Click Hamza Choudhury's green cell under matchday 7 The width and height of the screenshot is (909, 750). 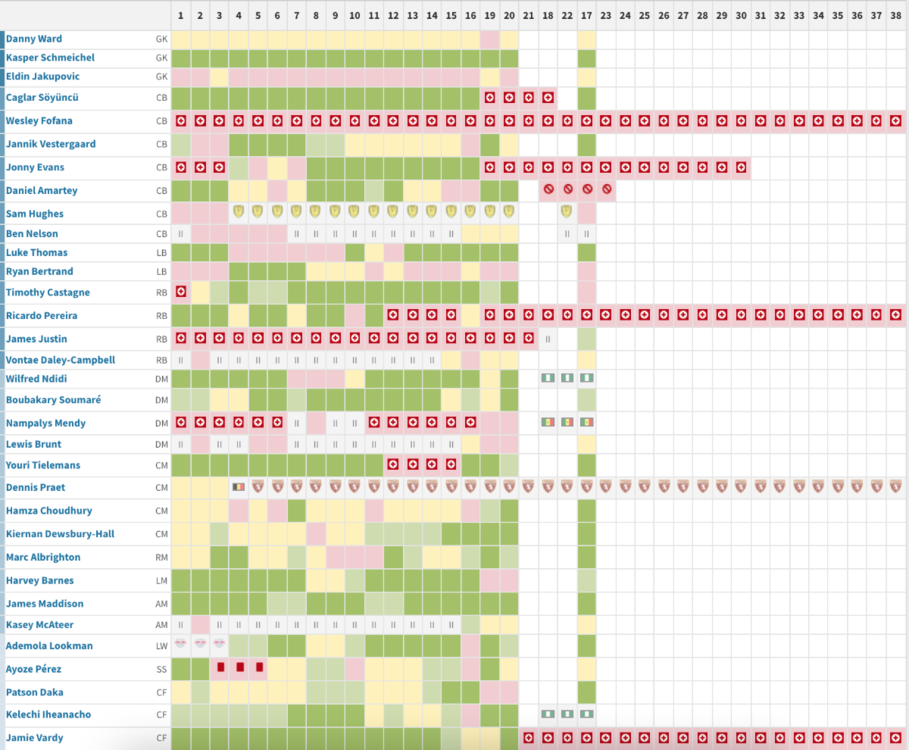[x=296, y=511]
